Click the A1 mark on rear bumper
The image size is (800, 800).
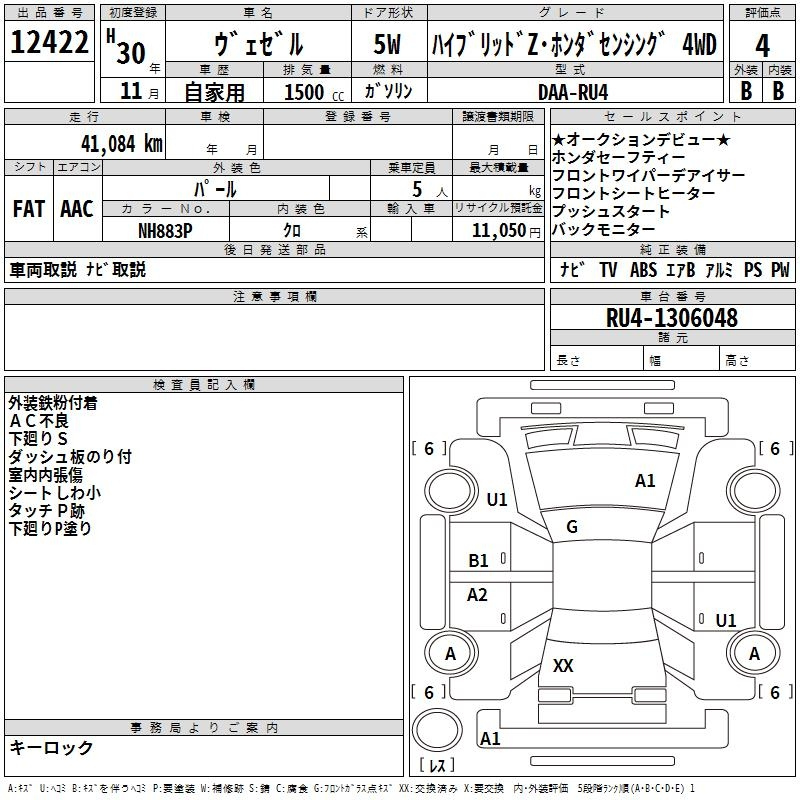(490, 738)
